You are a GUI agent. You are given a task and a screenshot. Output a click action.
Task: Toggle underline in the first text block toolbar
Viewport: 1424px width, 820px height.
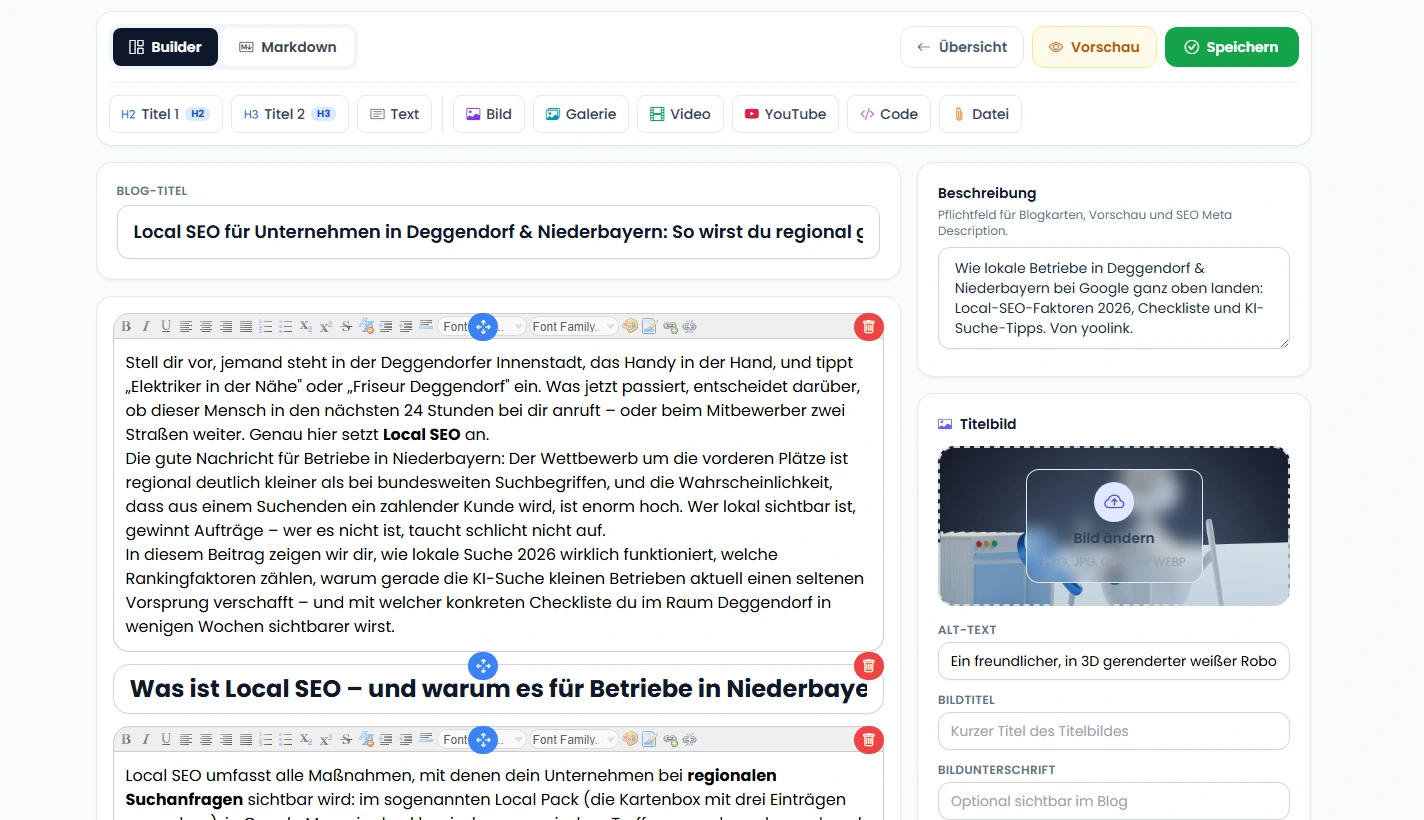coord(166,326)
